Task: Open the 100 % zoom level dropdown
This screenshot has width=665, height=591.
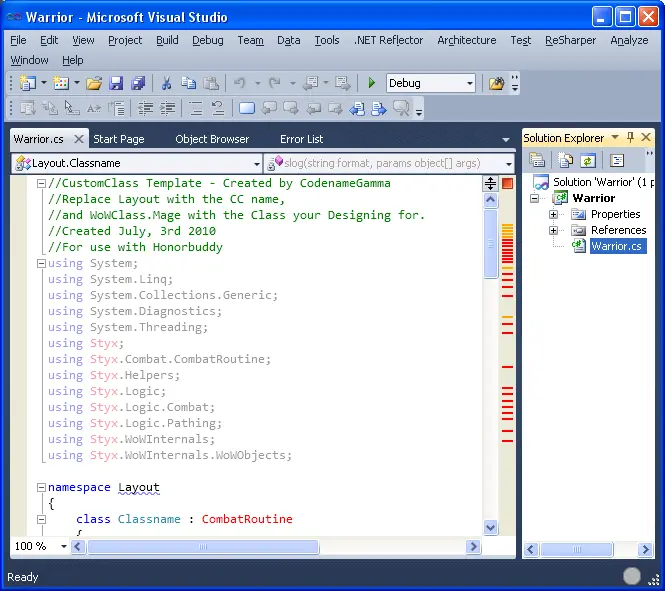Action: point(64,546)
